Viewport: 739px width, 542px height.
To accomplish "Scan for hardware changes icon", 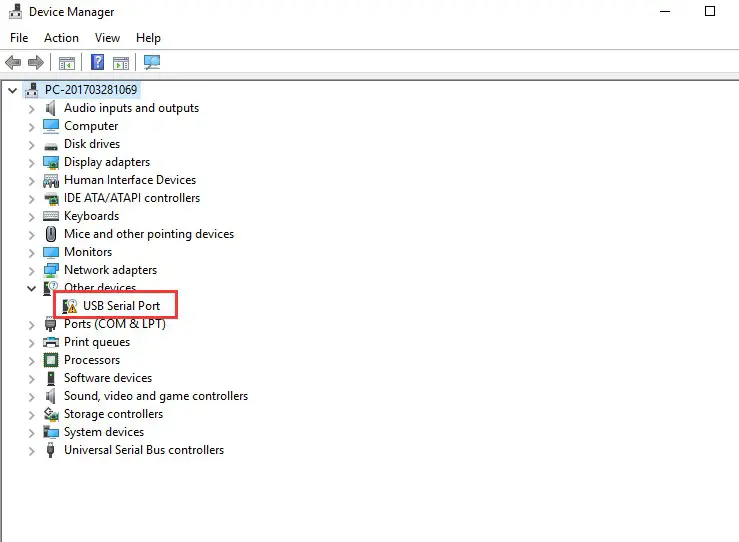I will coord(152,62).
